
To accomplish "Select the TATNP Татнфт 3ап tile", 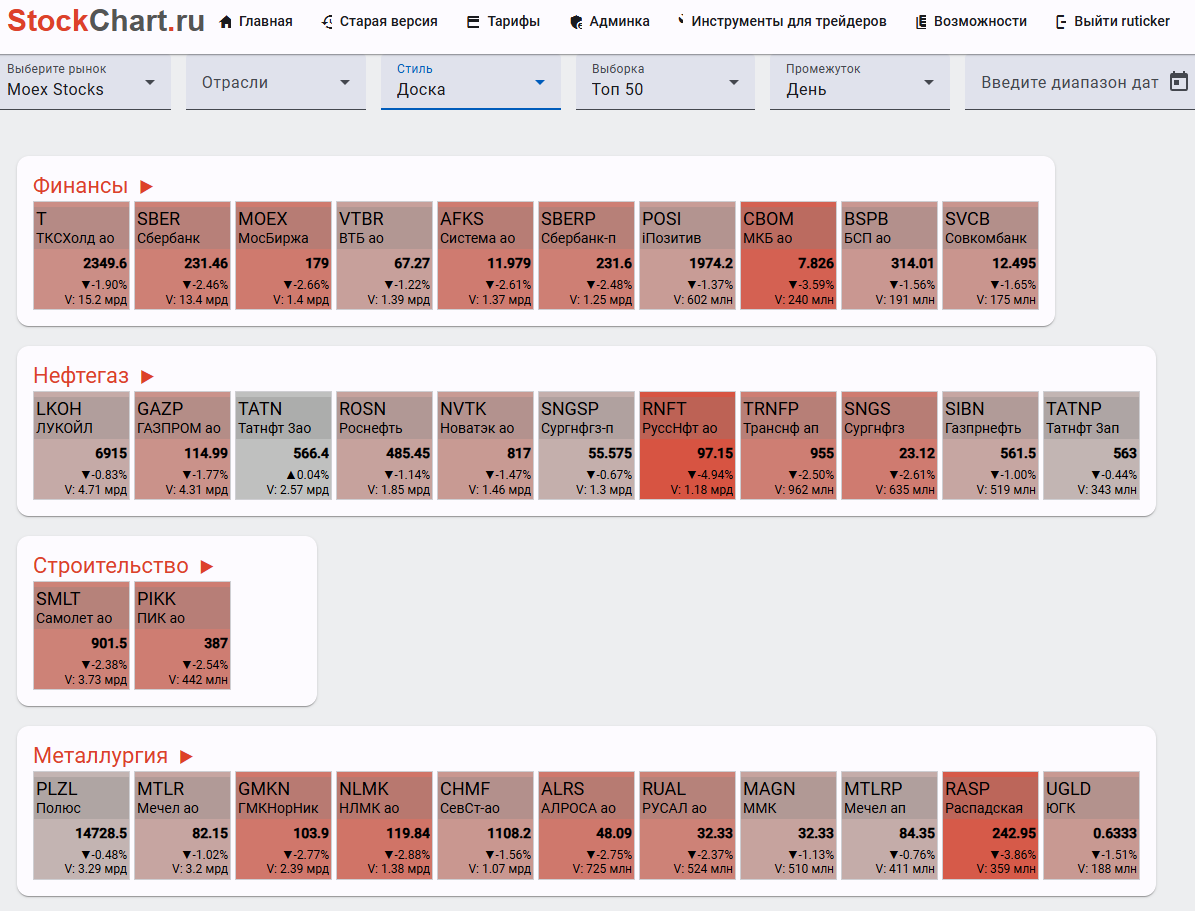I will tap(1091, 445).
